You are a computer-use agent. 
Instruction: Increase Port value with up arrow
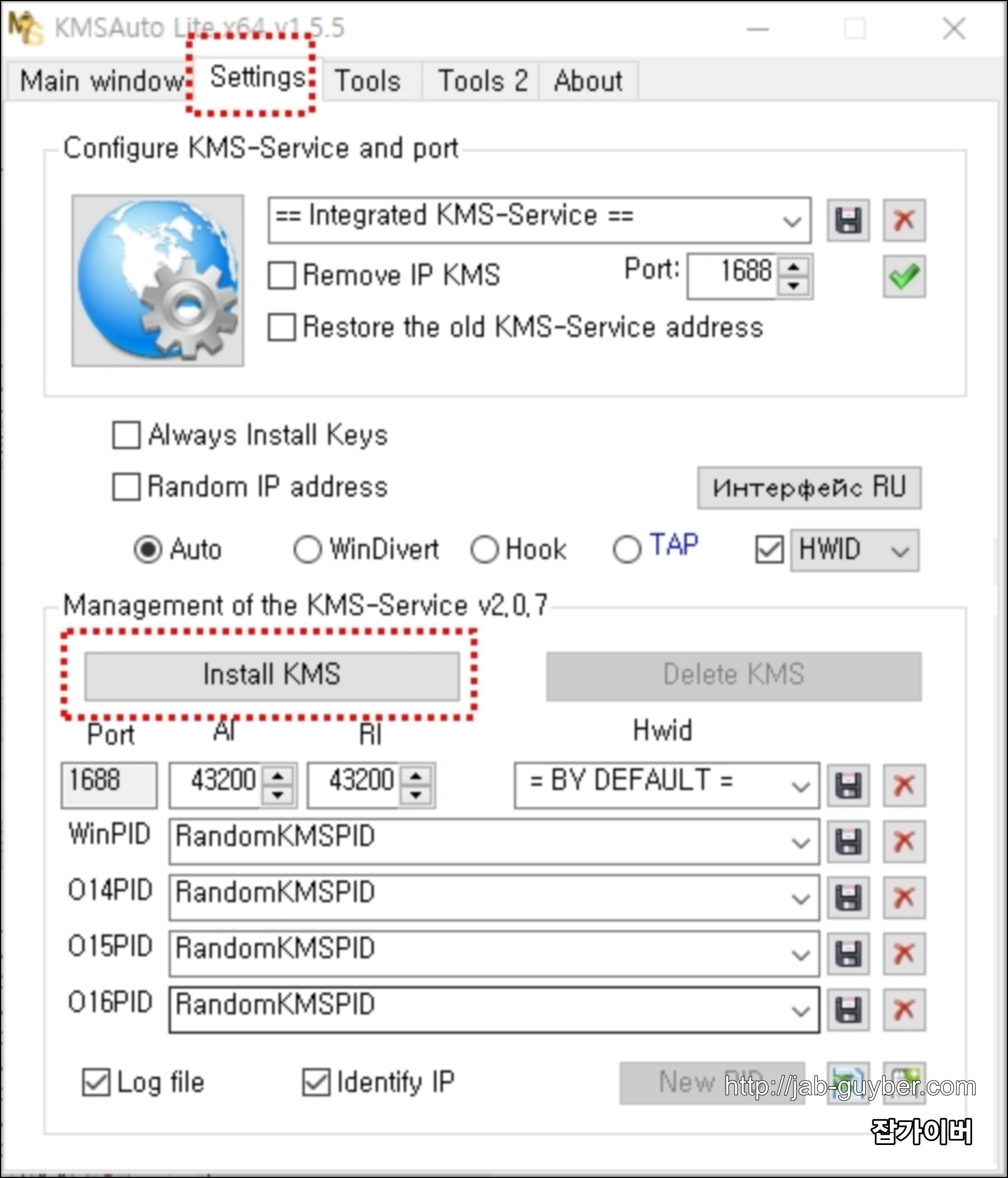794,266
